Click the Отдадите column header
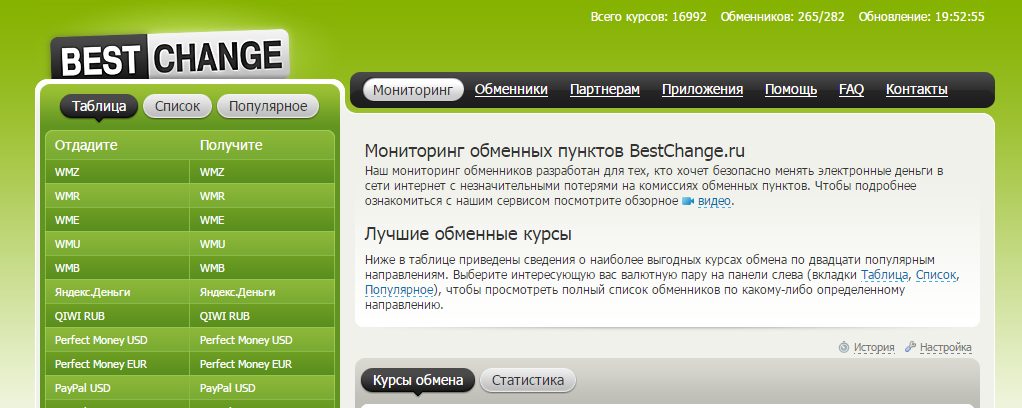This screenshot has width=1022, height=408. (86, 145)
